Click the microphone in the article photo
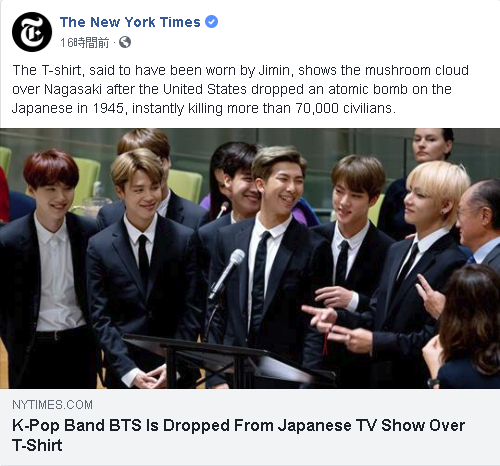Image resolution: width=500 pixels, height=466 pixels. (227, 273)
